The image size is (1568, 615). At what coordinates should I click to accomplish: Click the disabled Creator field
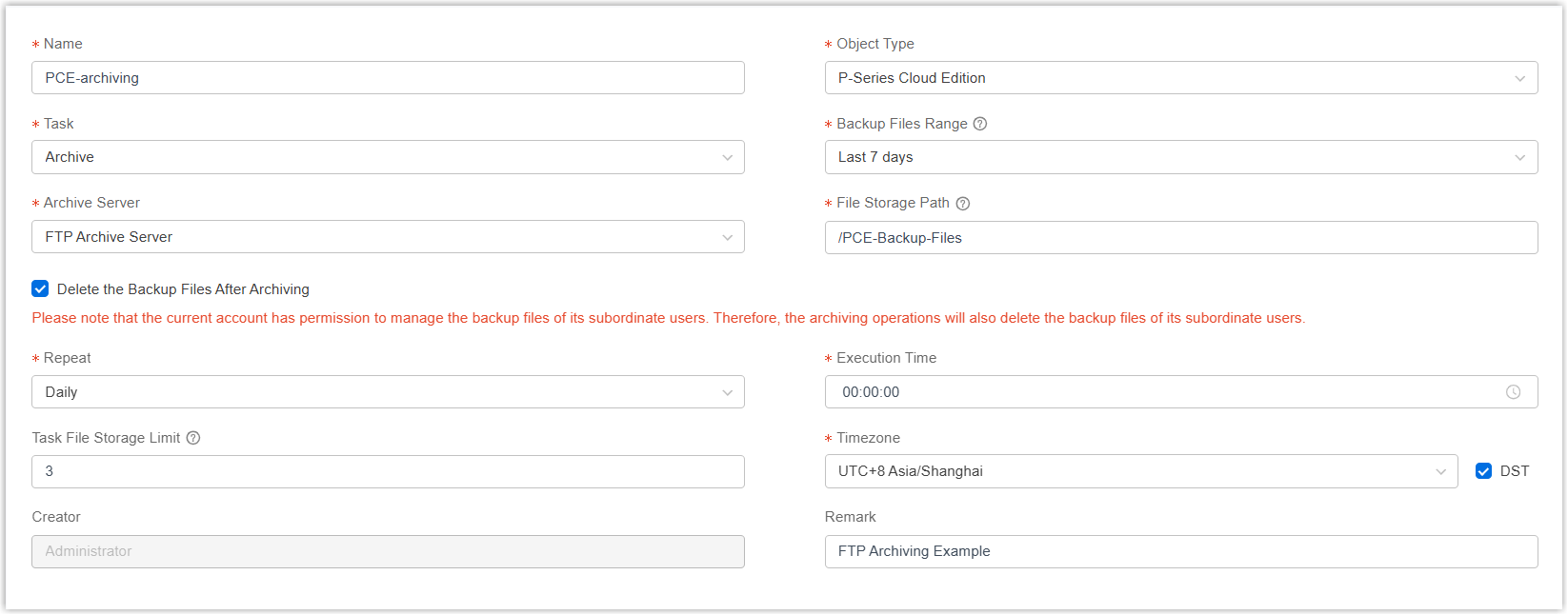388,551
